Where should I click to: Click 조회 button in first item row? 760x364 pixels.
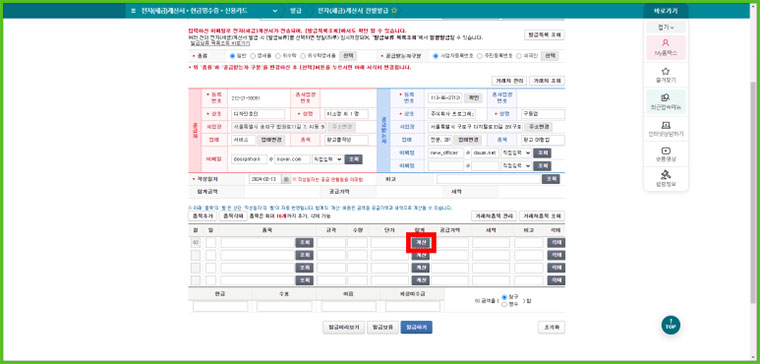304,243
